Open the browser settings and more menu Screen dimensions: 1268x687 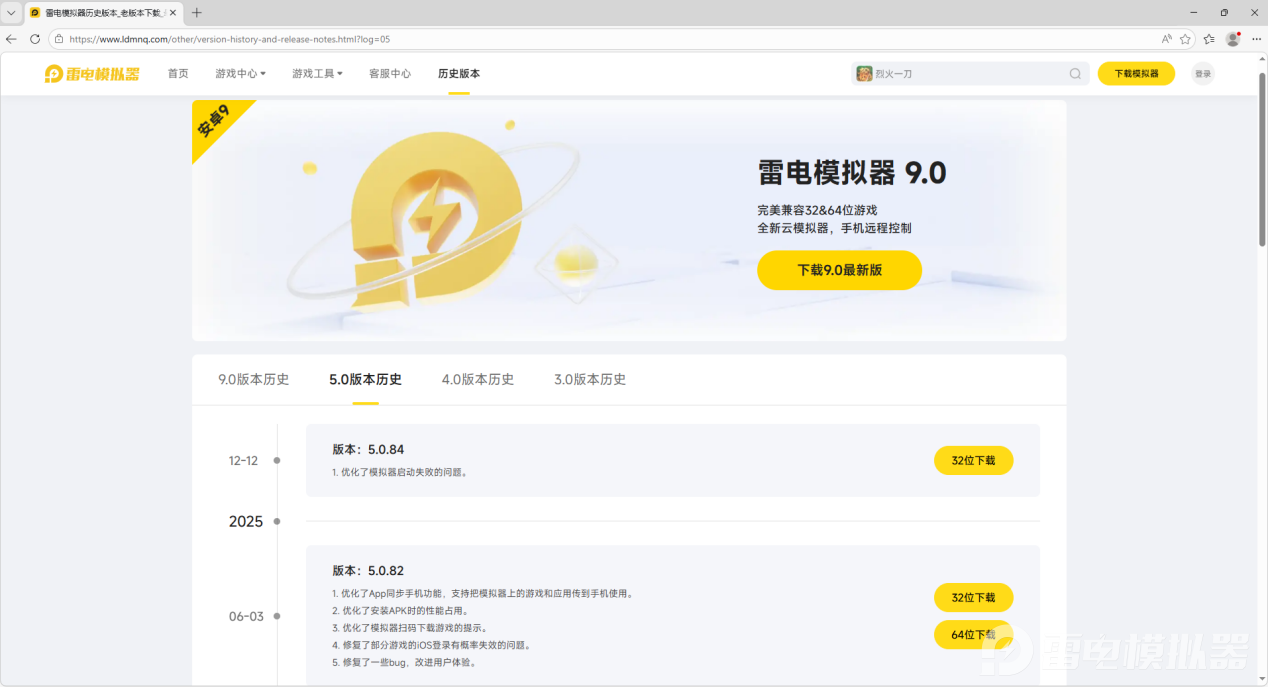click(x=1256, y=39)
